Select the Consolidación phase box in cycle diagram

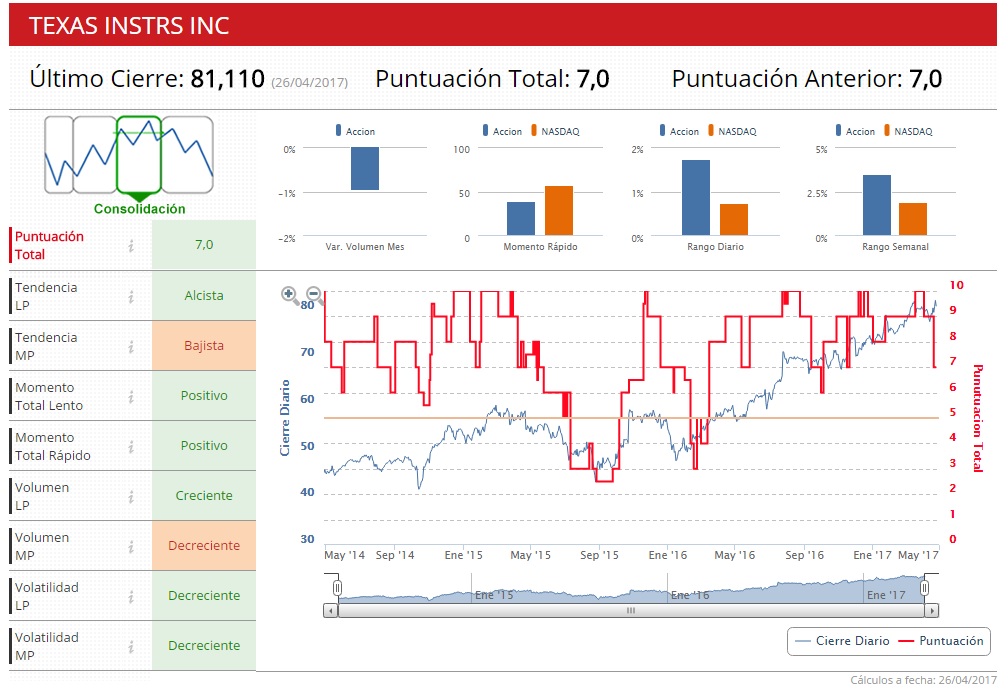(x=139, y=154)
